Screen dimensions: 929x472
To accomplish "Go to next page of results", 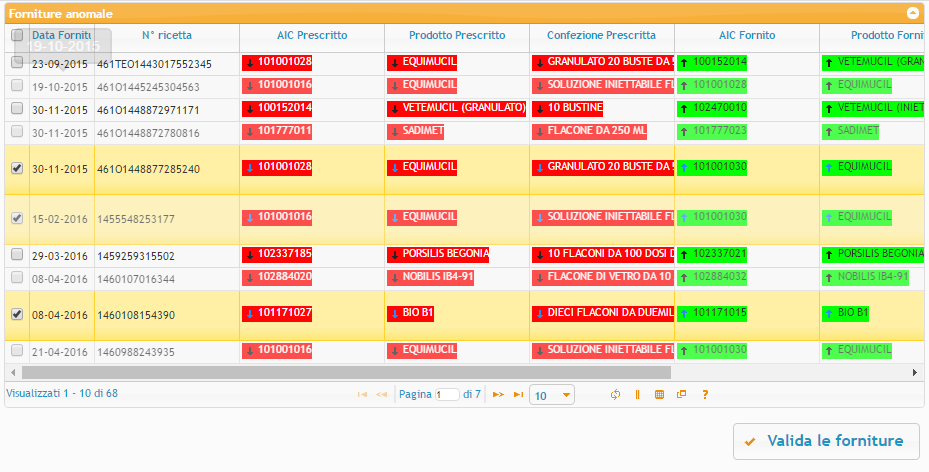I will pos(498,394).
